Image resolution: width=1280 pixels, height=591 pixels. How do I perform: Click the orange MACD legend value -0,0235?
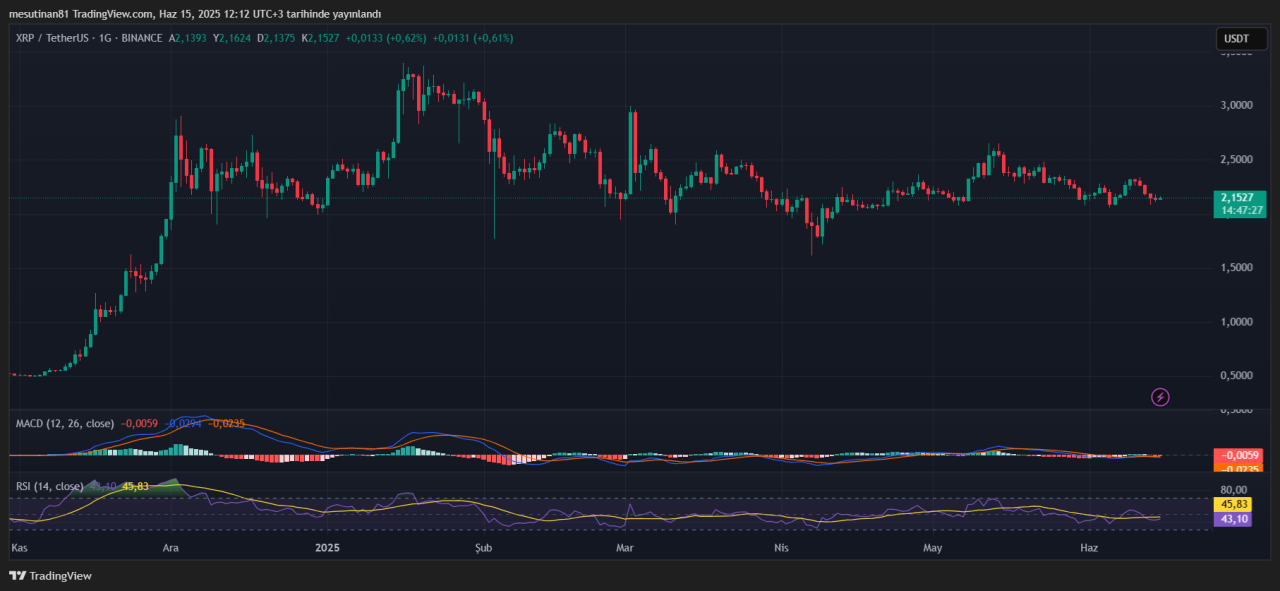pos(227,423)
